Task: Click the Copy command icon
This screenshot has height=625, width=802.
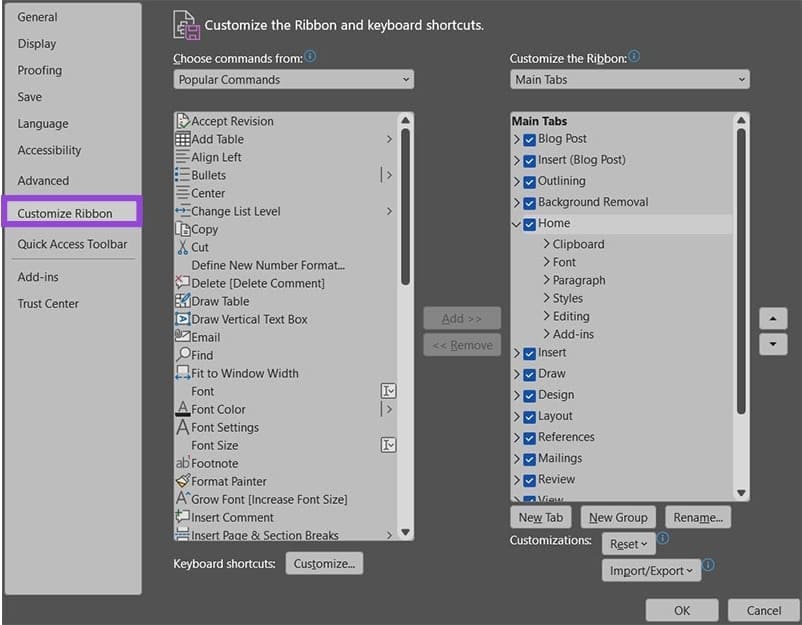Action: pos(183,229)
